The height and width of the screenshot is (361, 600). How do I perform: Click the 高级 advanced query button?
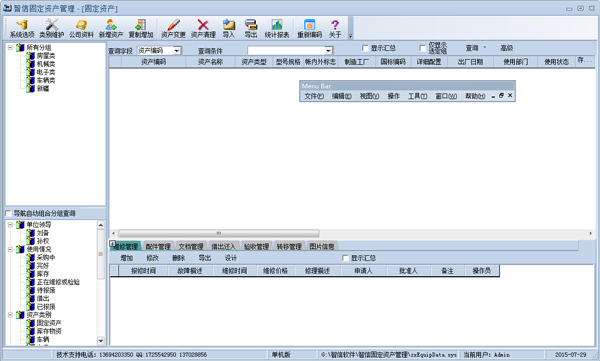pyautogui.click(x=507, y=48)
